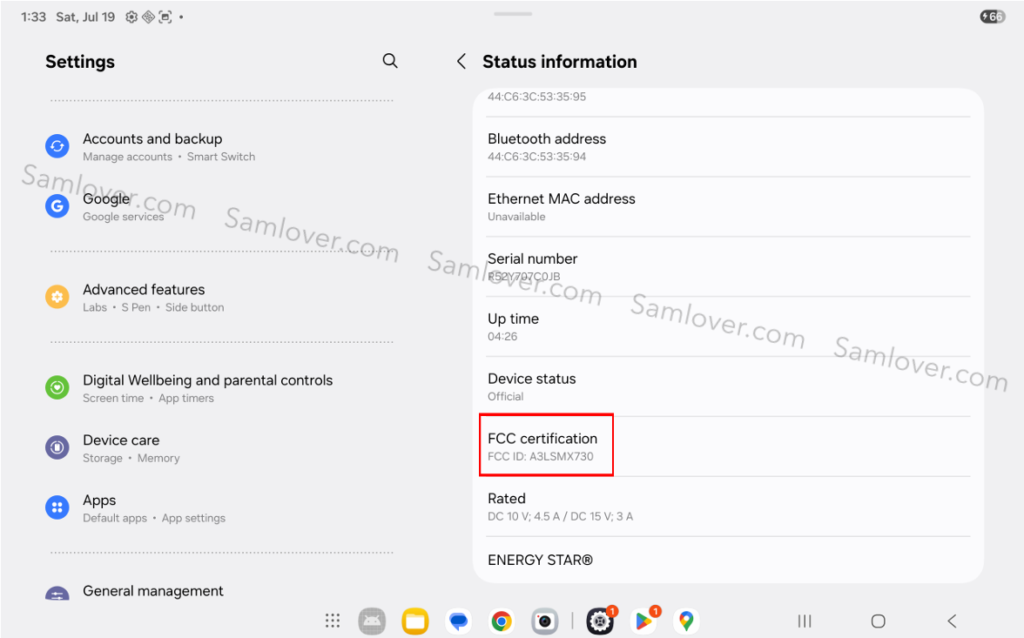The height and width of the screenshot is (638, 1024).
Task: Tap the blue Google G icon
Action: coord(57,206)
